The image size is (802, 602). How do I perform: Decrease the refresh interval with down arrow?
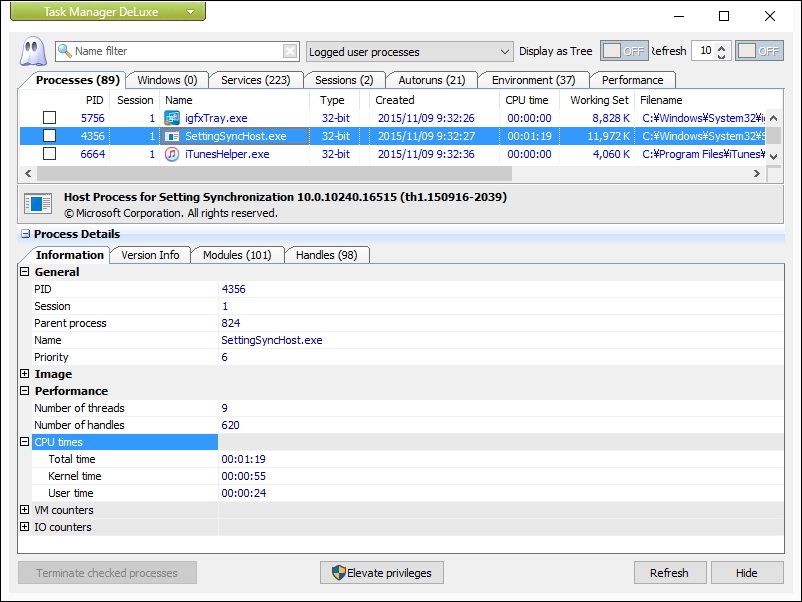[x=722, y=56]
